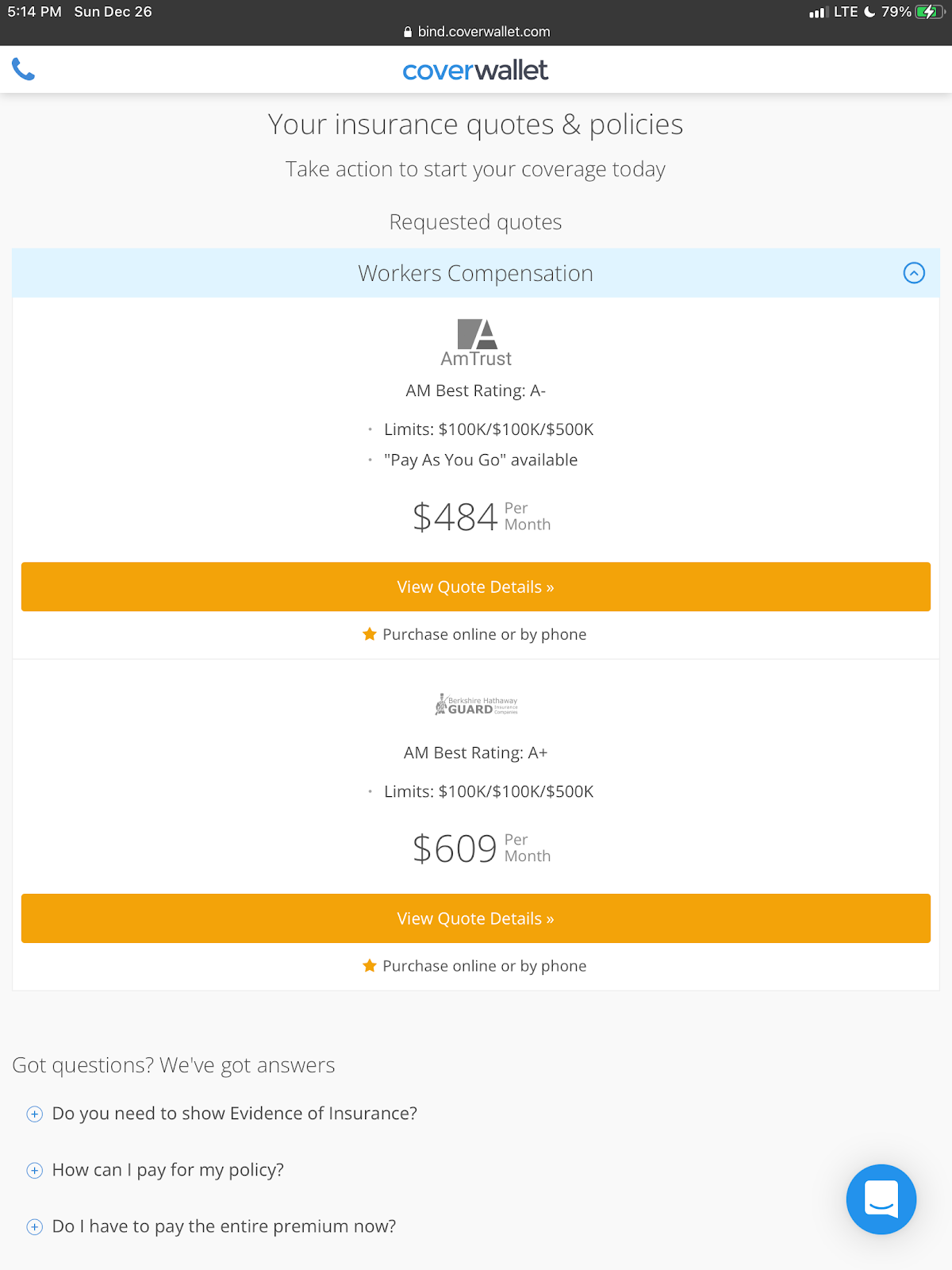Click the CoverWallet logo

point(475,71)
